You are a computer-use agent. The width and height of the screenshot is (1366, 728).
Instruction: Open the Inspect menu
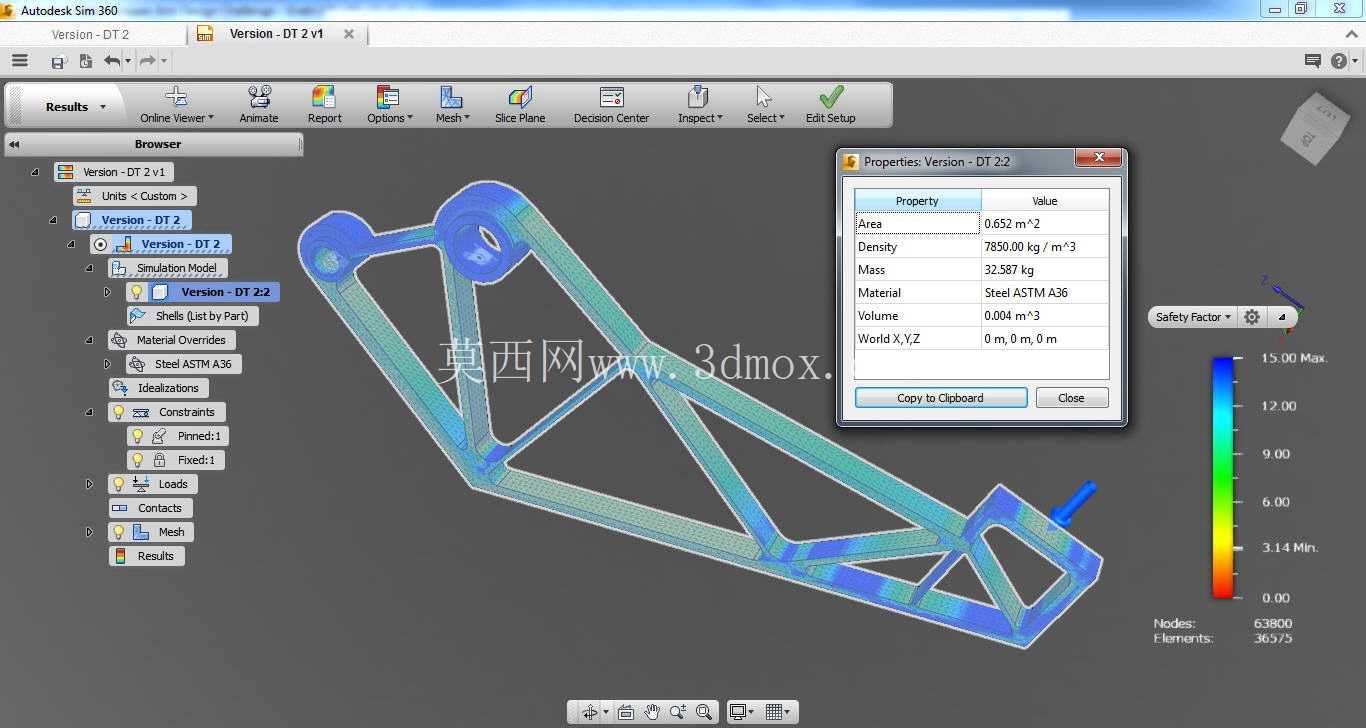699,104
